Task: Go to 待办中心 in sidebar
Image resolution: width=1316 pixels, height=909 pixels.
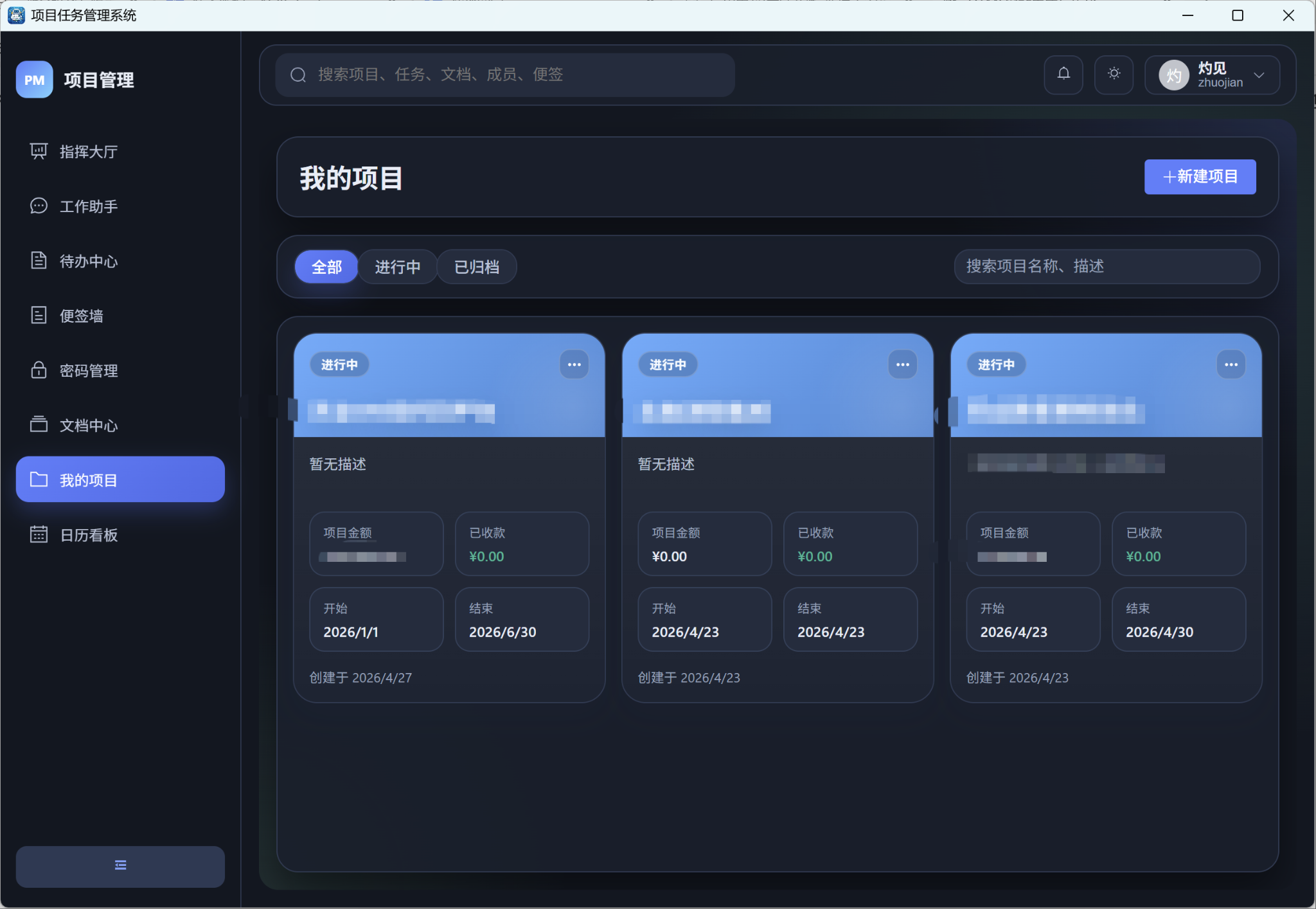Action: [88, 261]
